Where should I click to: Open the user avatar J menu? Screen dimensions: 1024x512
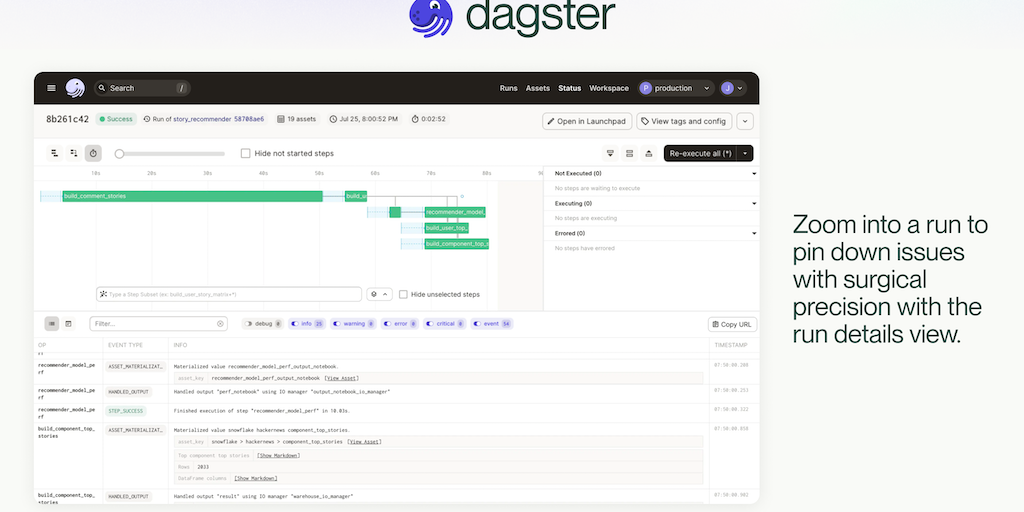point(733,88)
